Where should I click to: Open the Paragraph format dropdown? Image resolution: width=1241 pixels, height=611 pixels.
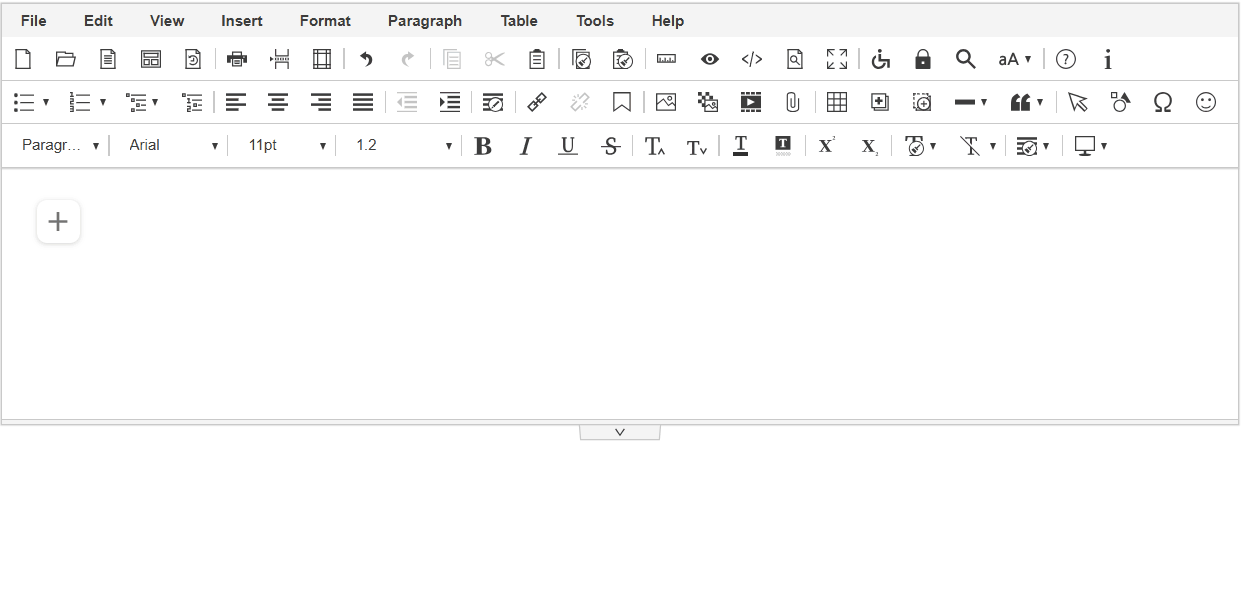60,146
